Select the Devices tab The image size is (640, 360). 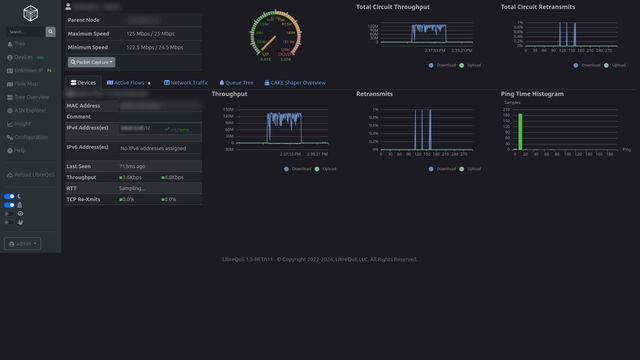tap(83, 82)
